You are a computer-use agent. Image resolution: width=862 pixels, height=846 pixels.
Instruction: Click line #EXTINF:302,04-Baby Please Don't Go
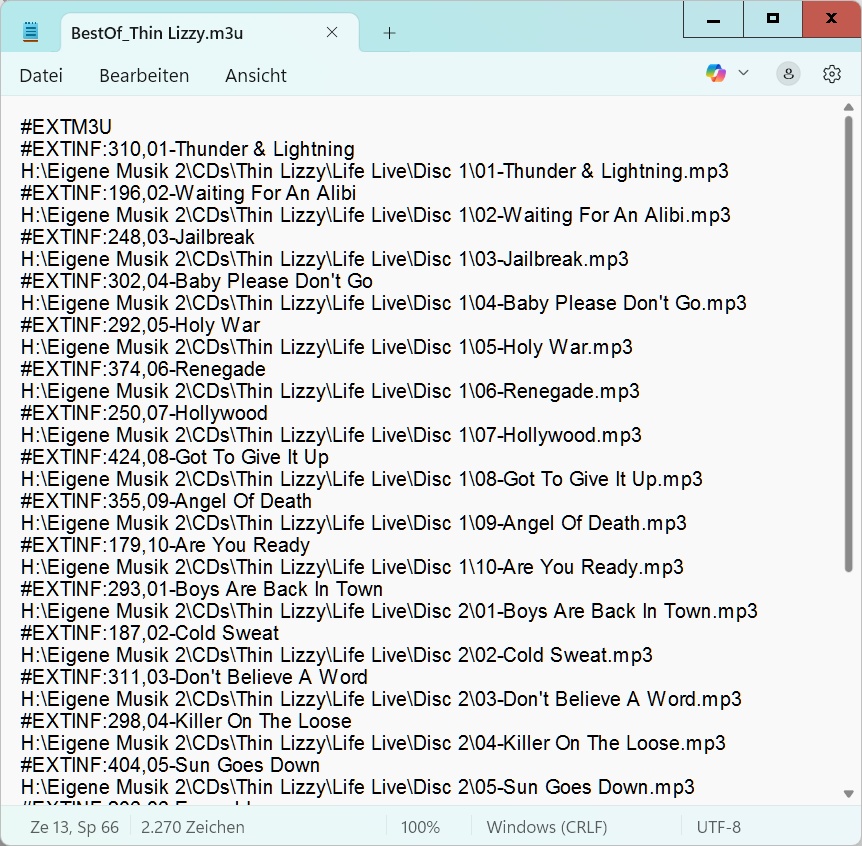[x=196, y=281]
